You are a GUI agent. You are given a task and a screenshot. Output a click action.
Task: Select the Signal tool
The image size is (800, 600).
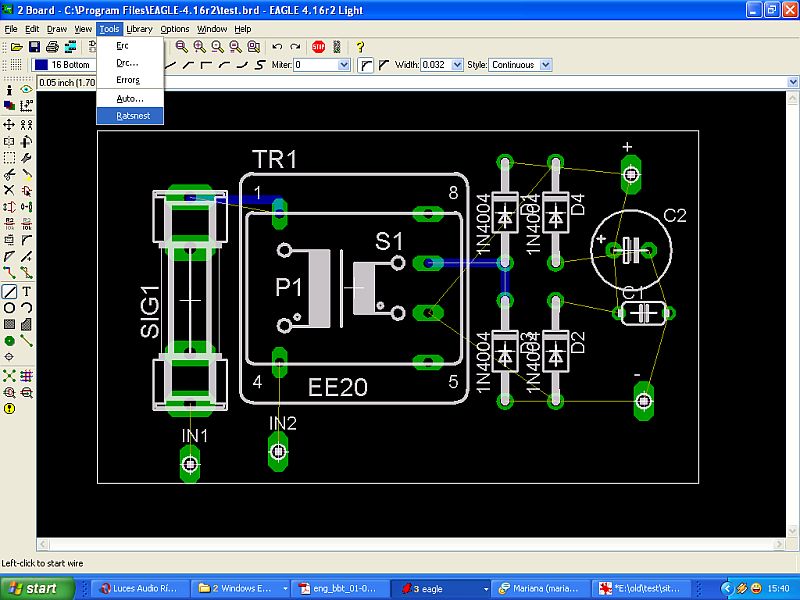point(27,340)
